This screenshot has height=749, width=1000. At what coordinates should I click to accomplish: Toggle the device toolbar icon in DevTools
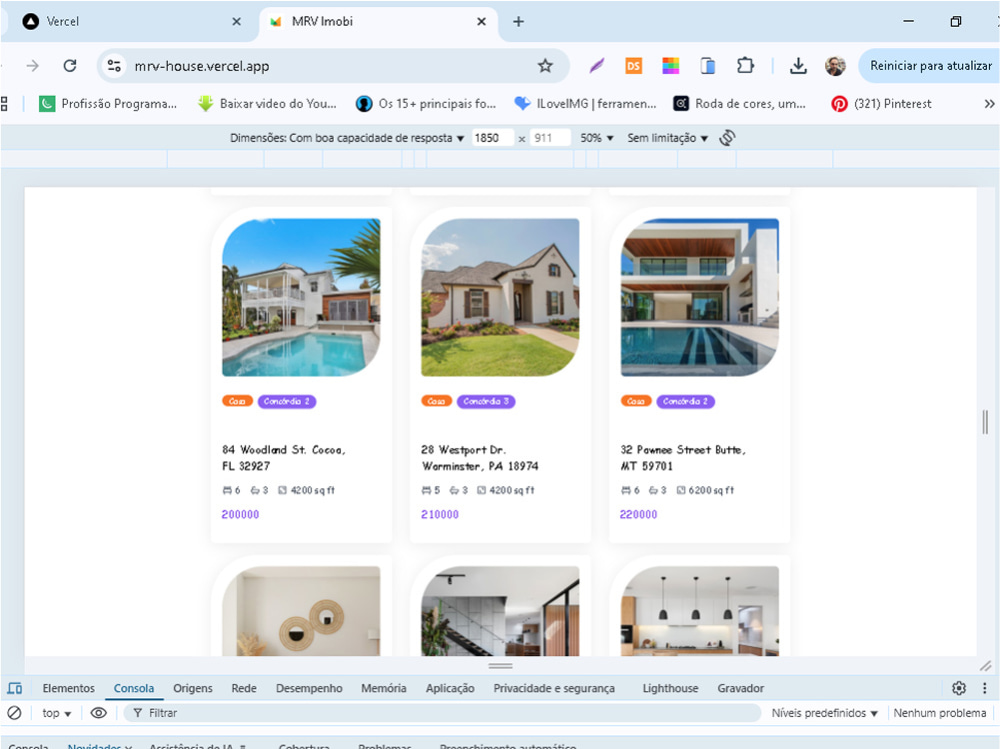(x=15, y=688)
